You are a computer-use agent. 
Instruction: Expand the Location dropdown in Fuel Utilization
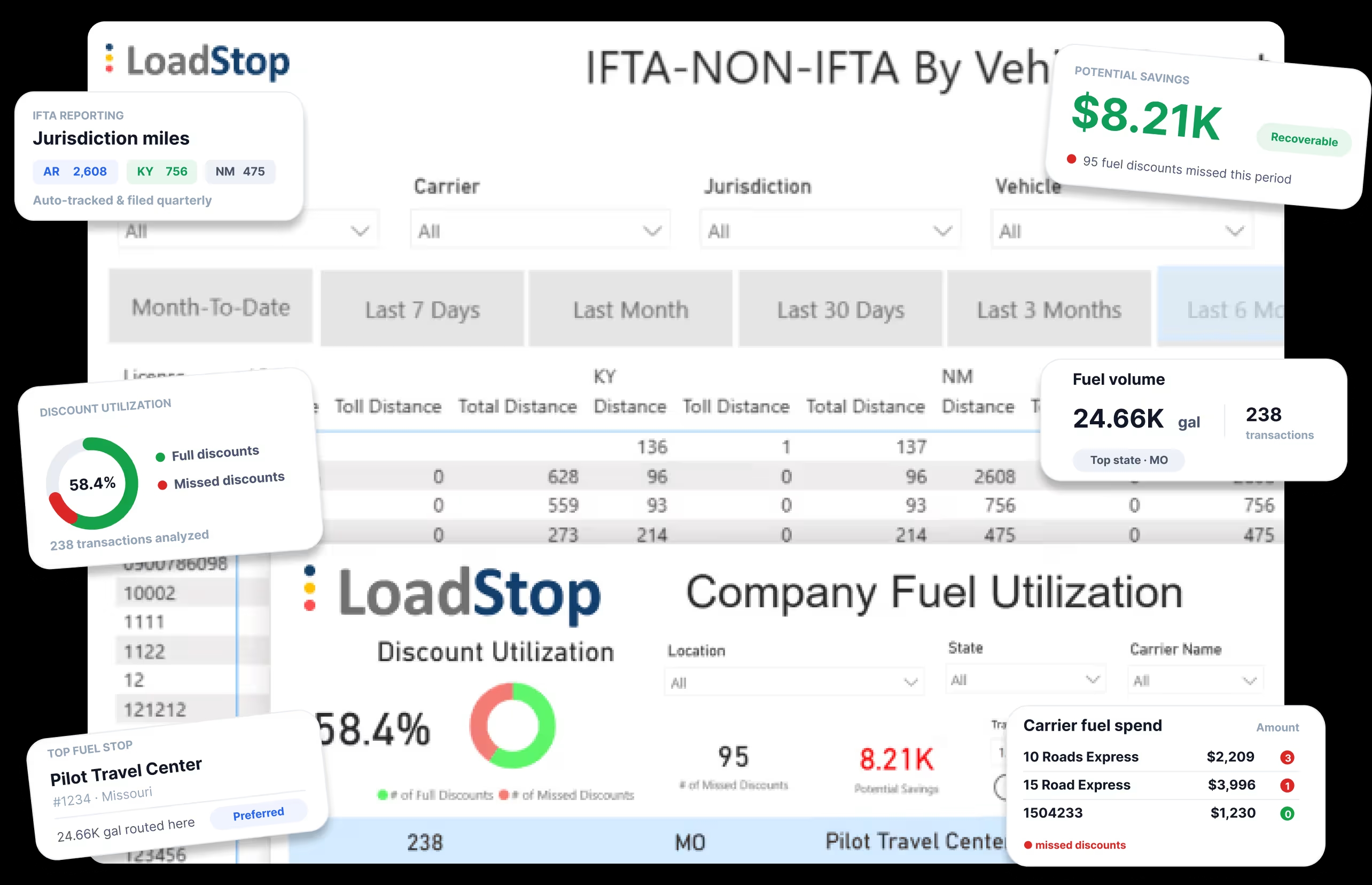tap(794, 682)
